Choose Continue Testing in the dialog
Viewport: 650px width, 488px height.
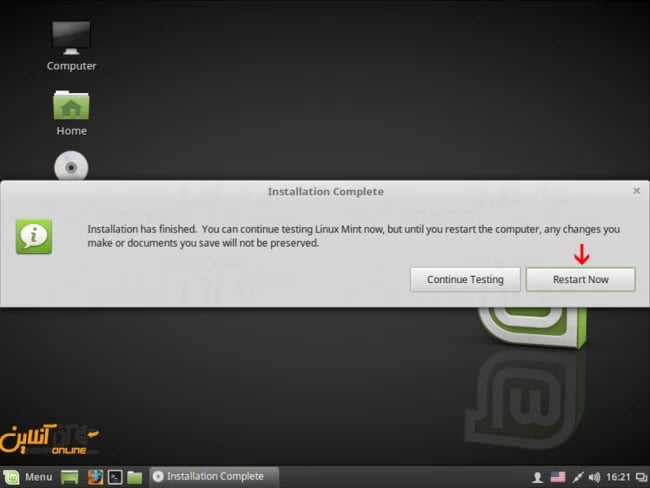(x=465, y=279)
